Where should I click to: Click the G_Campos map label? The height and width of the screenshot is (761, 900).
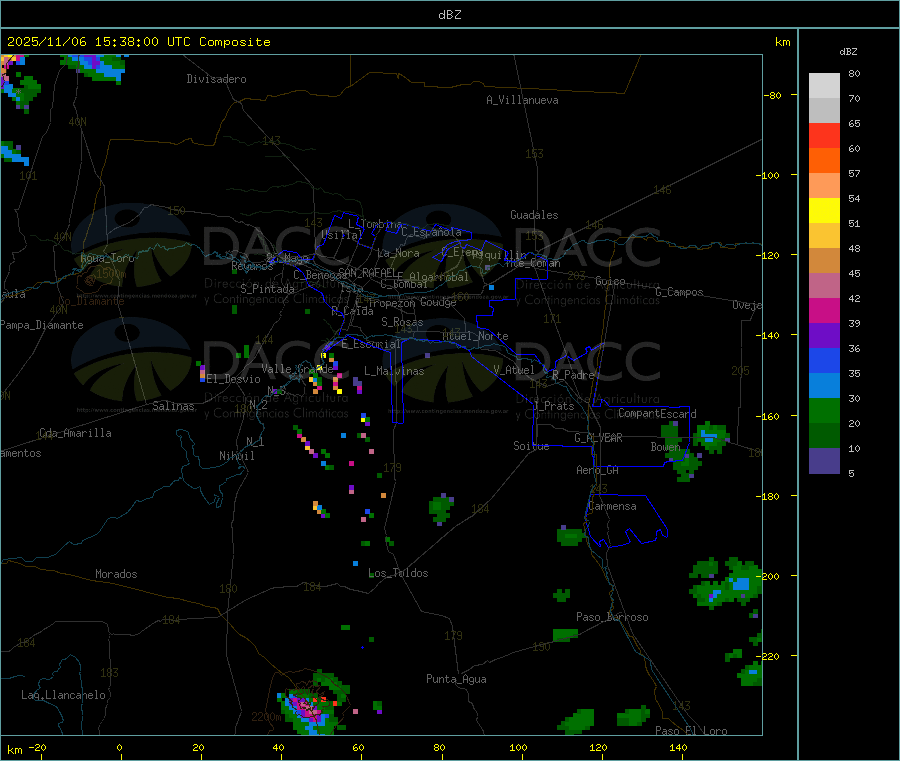pos(680,292)
